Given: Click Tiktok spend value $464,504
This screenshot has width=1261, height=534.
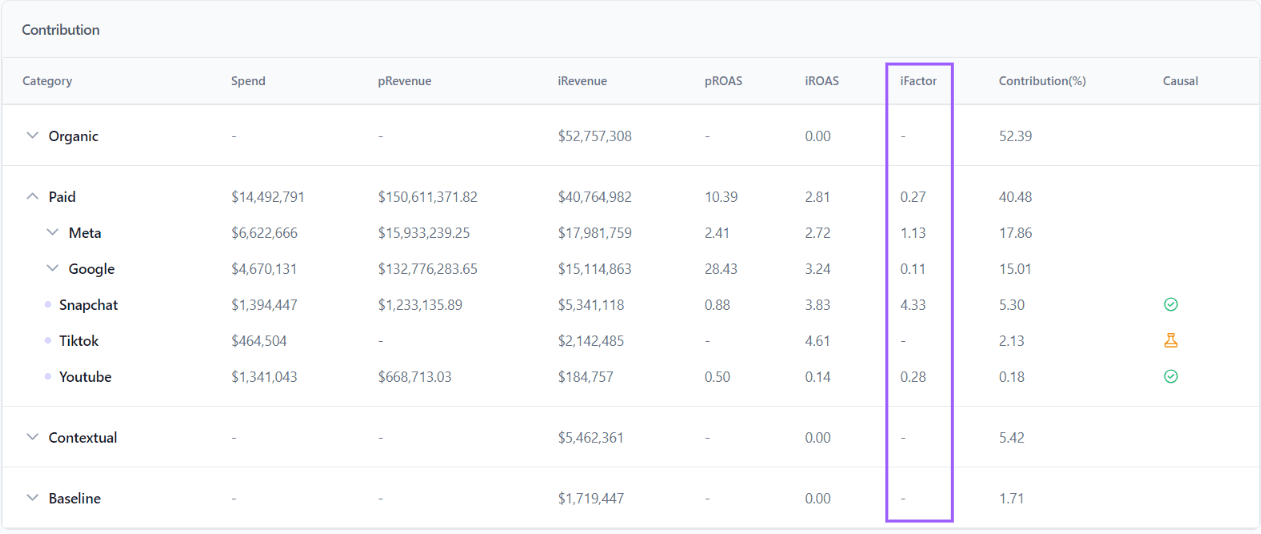Looking at the screenshot, I should coord(259,341).
